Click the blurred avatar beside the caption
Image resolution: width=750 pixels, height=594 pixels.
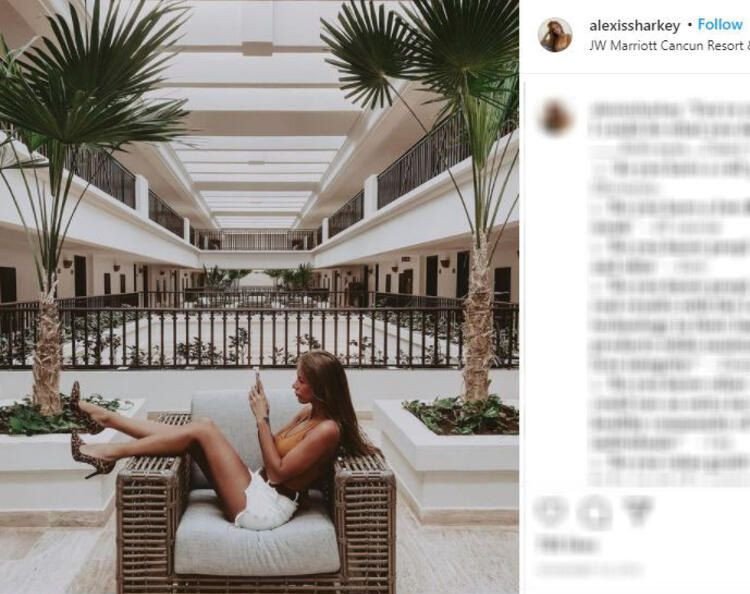coord(555,117)
